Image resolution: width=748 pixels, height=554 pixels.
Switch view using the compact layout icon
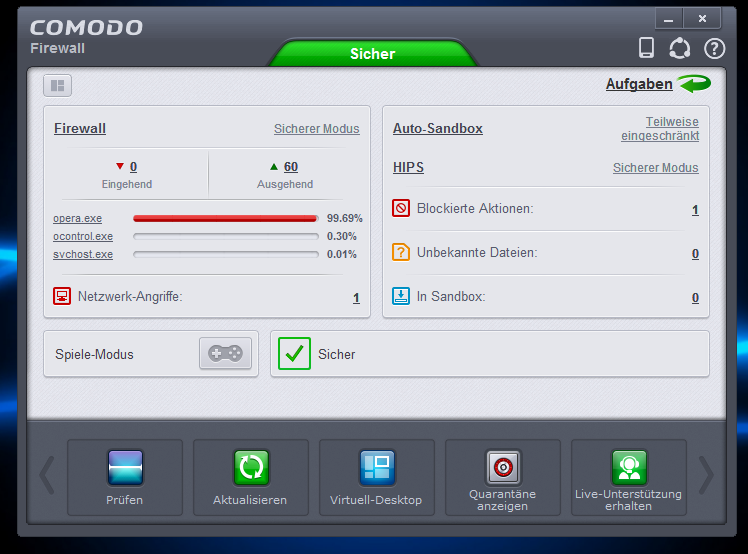click(x=57, y=85)
